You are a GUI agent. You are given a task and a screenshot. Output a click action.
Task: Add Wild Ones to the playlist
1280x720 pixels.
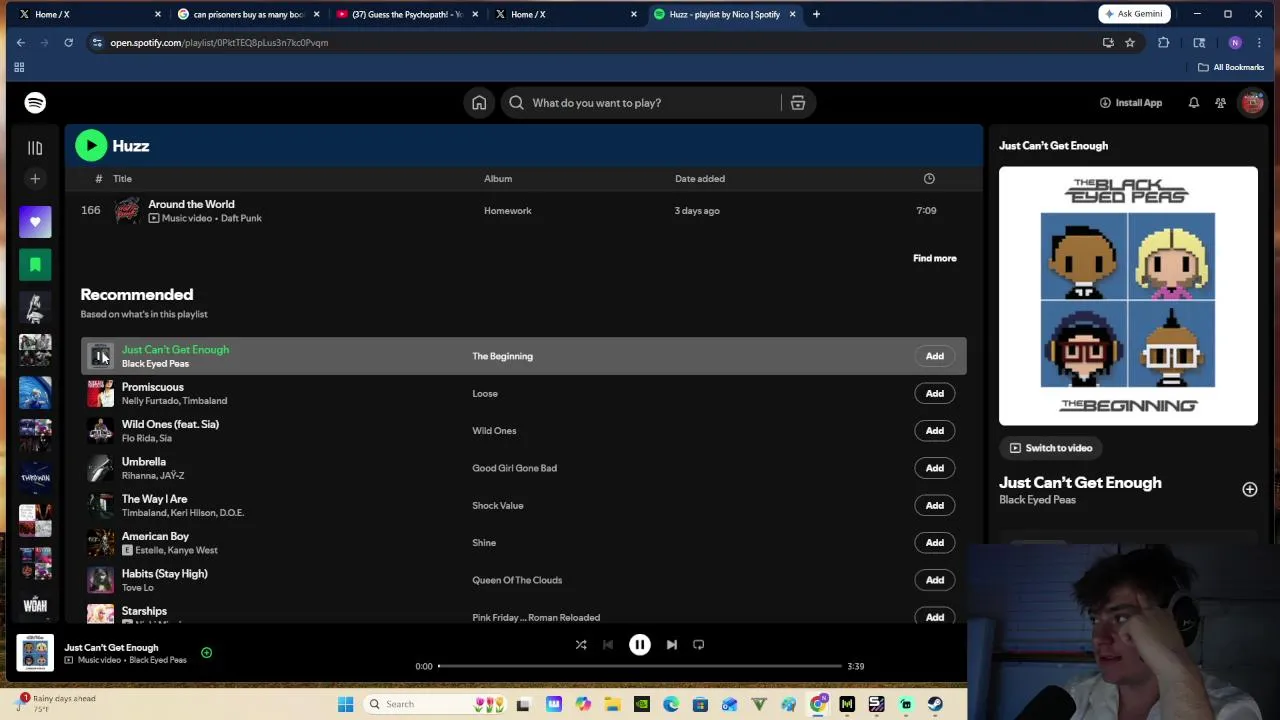934,431
